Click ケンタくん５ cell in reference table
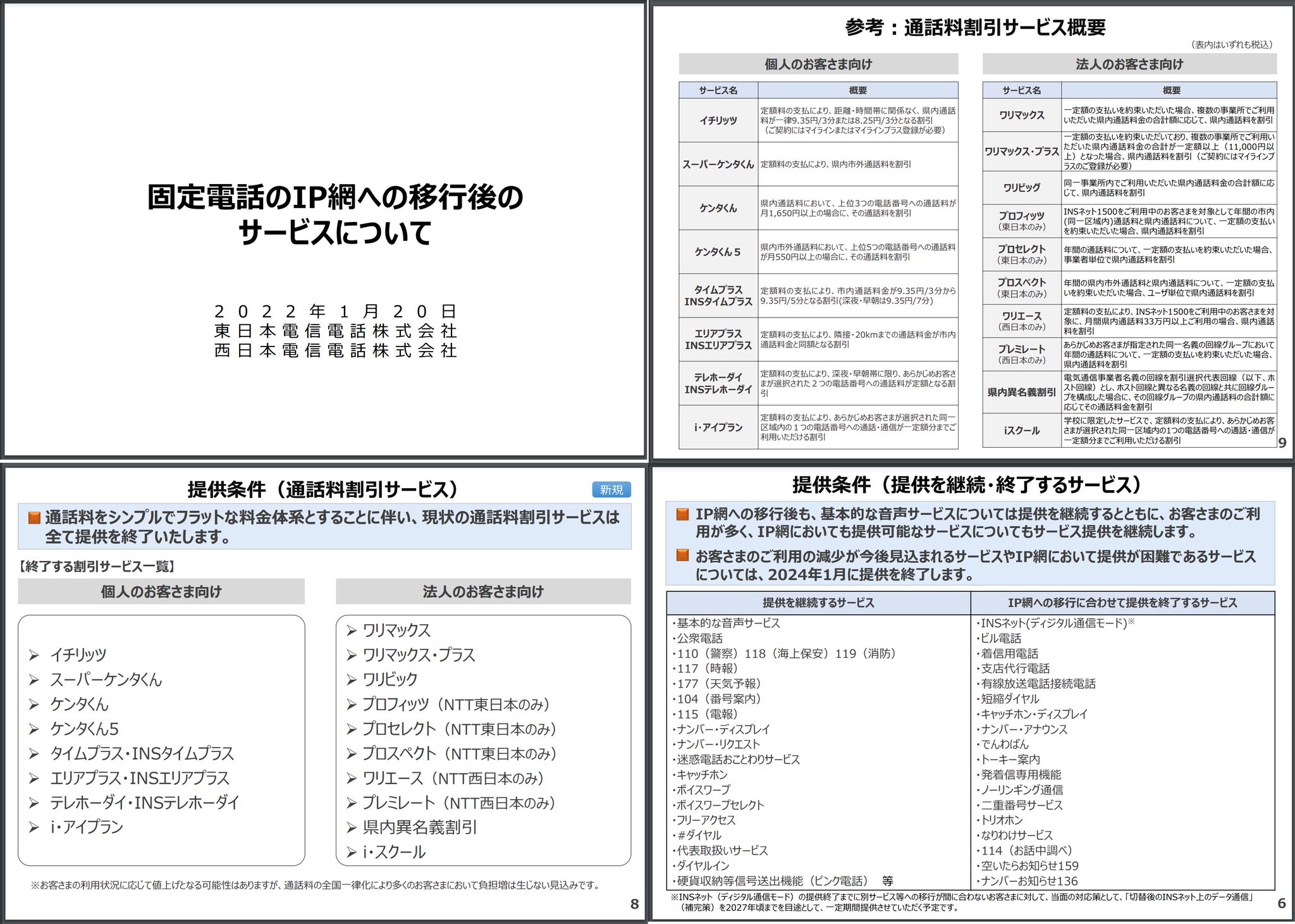 click(718, 252)
